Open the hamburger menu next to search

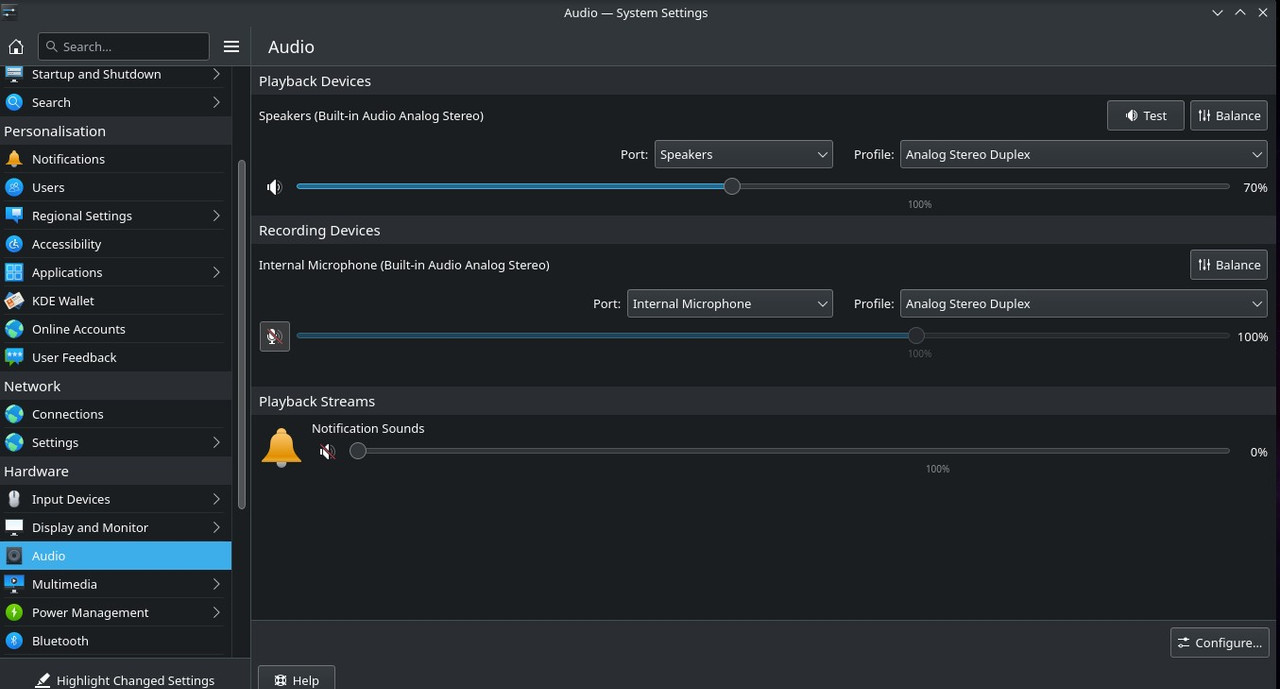pos(231,46)
